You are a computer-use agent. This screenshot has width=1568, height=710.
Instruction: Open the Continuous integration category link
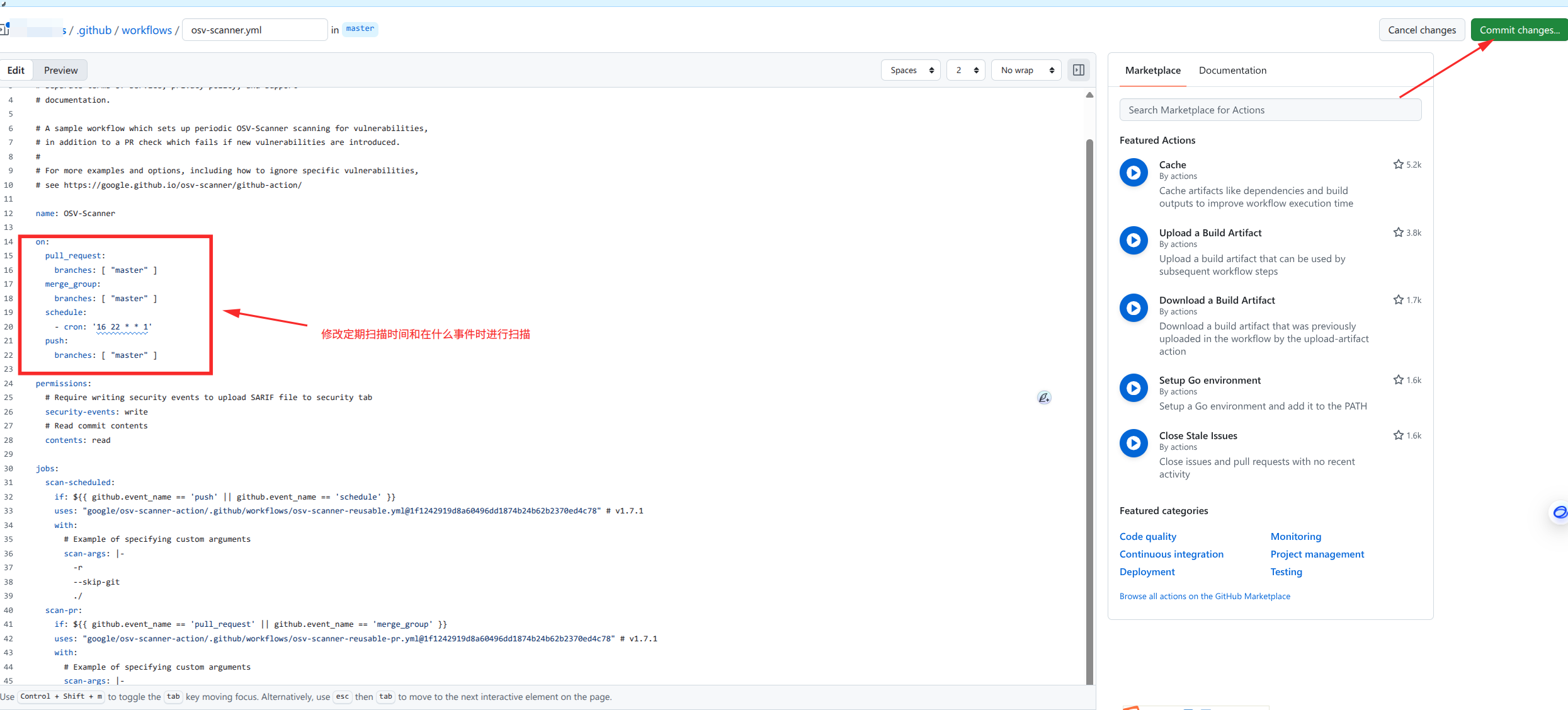coord(1171,554)
